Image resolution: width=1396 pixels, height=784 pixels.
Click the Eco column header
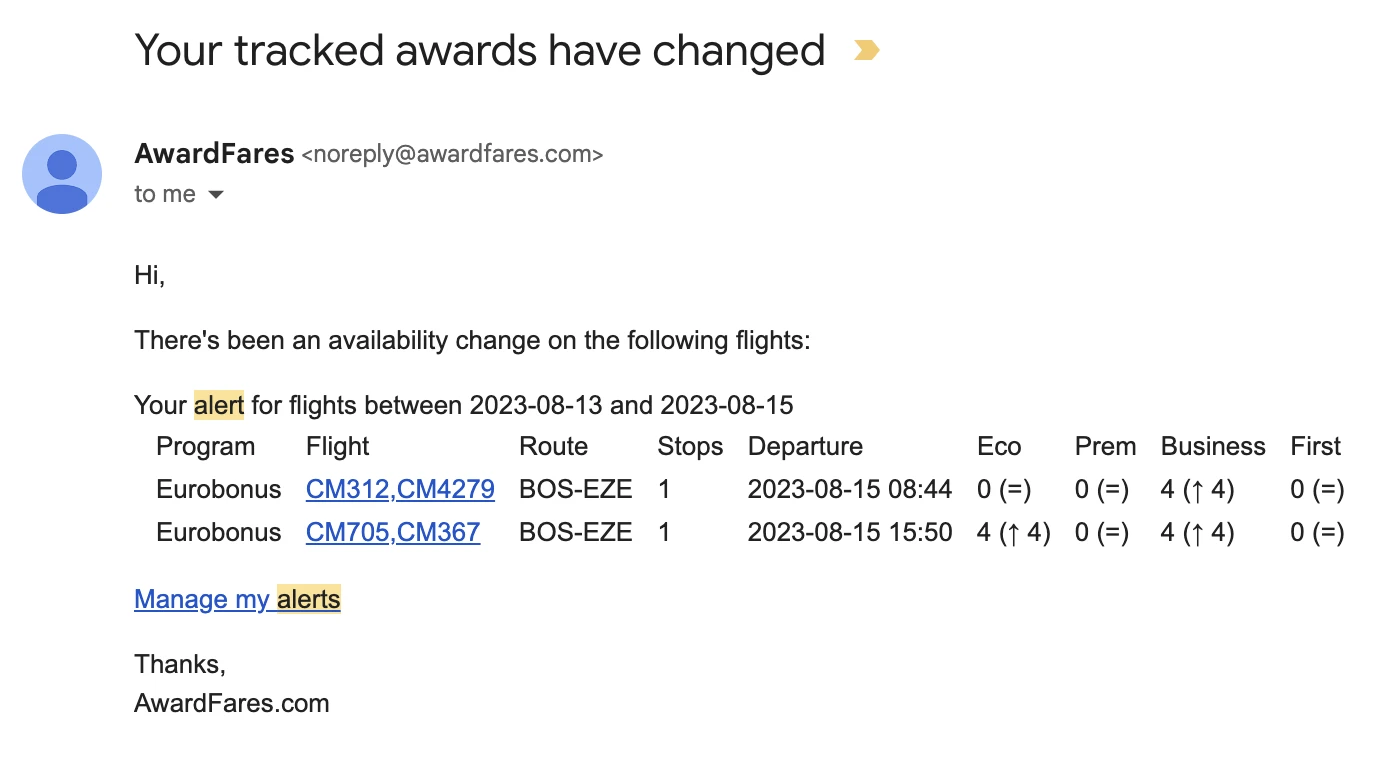click(999, 447)
